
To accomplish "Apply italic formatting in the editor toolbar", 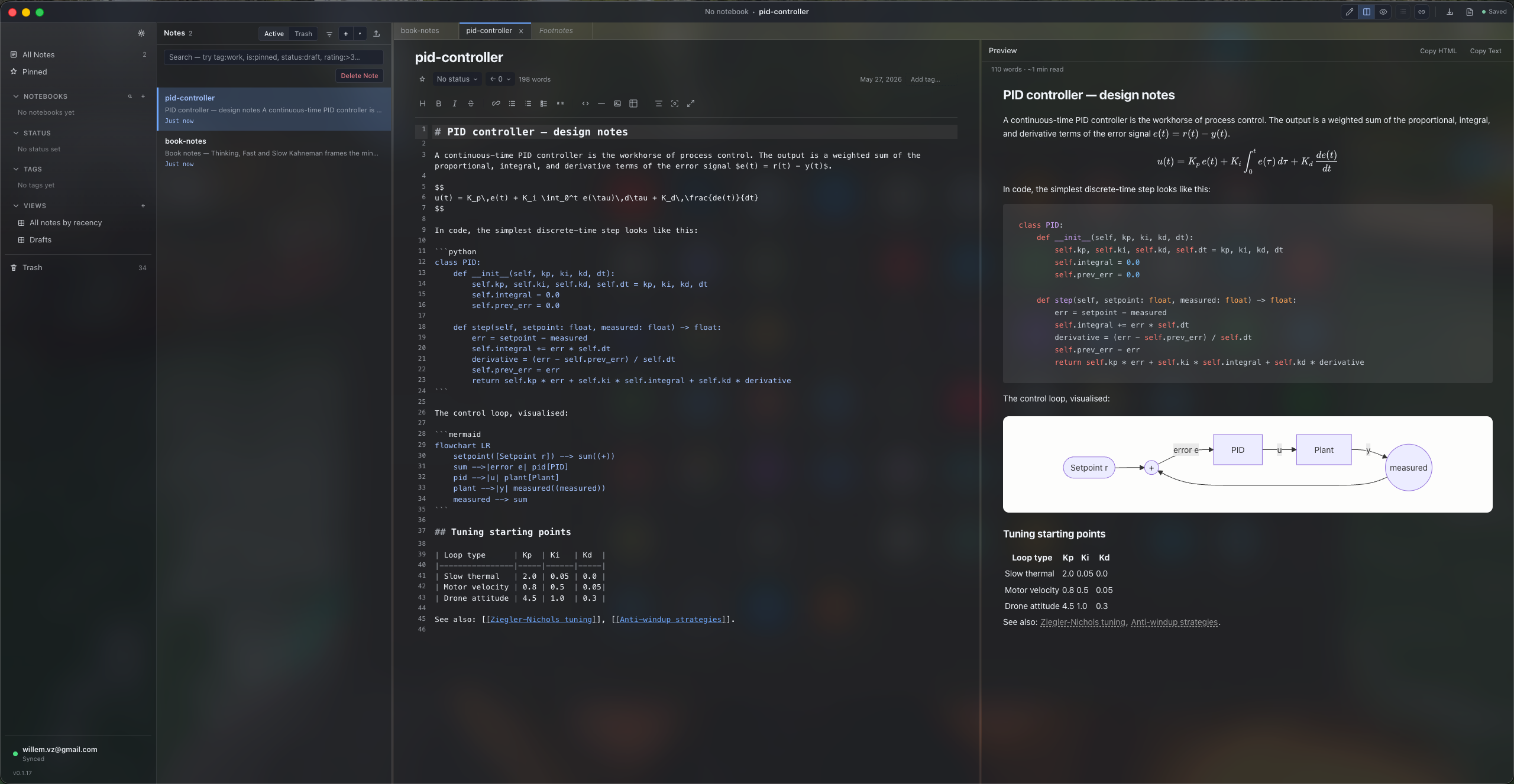I will pyautogui.click(x=454, y=103).
